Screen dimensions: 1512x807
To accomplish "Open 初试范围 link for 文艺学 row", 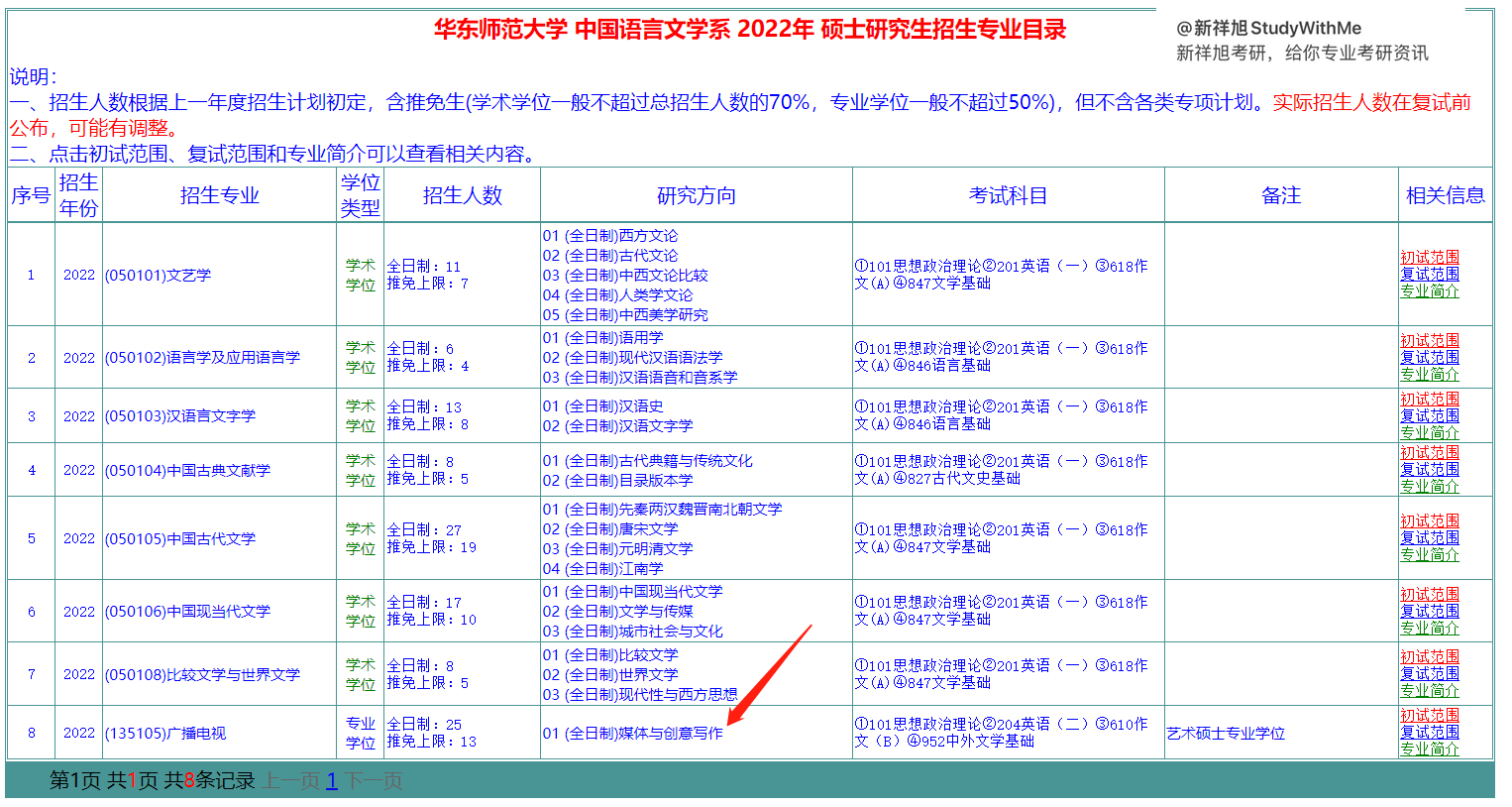I will pyautogui.click(x=1429, y=258).
